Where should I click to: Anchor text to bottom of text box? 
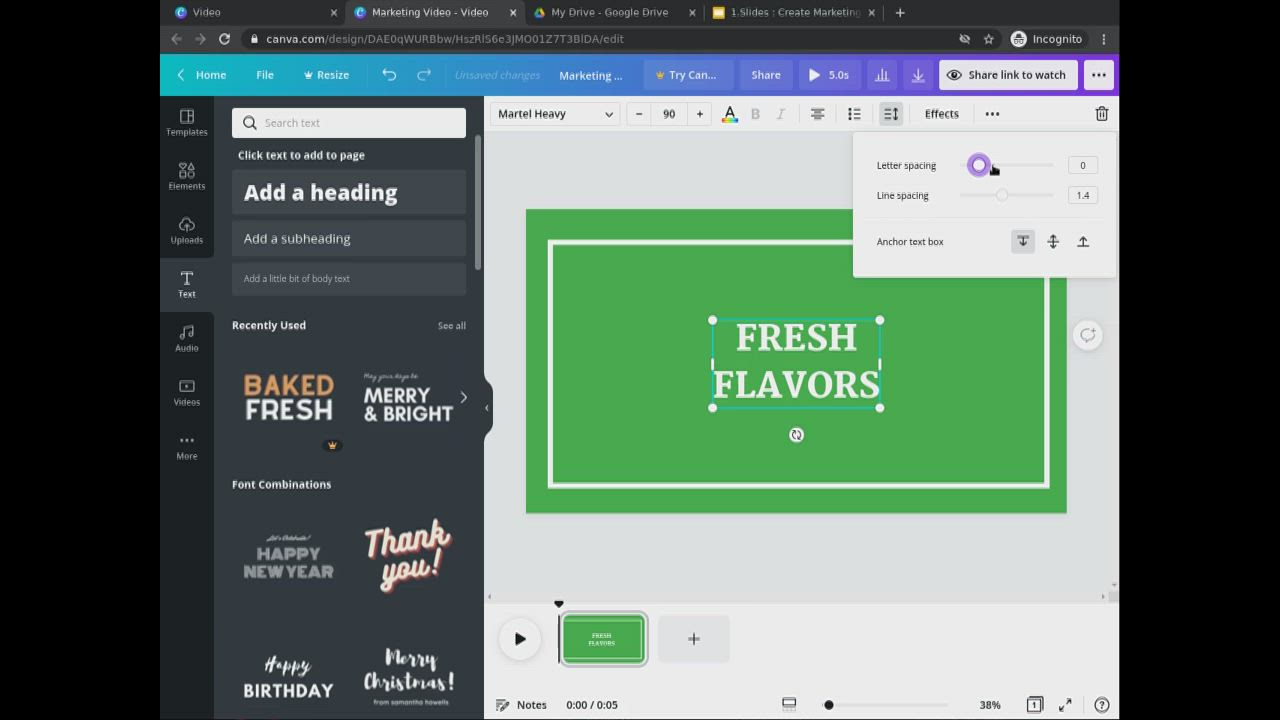click(1022, 241)
